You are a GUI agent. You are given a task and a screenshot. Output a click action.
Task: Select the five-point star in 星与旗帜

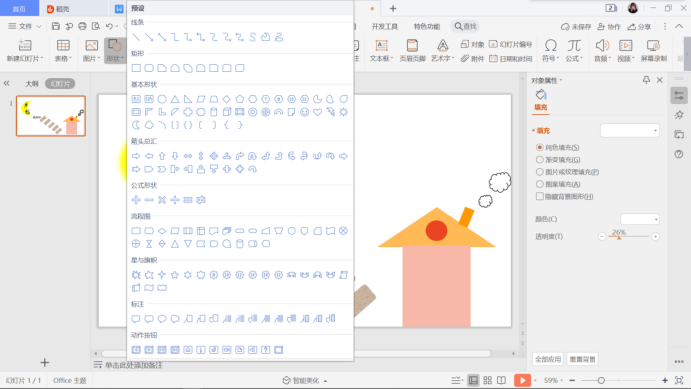click(x=175, y=275)
